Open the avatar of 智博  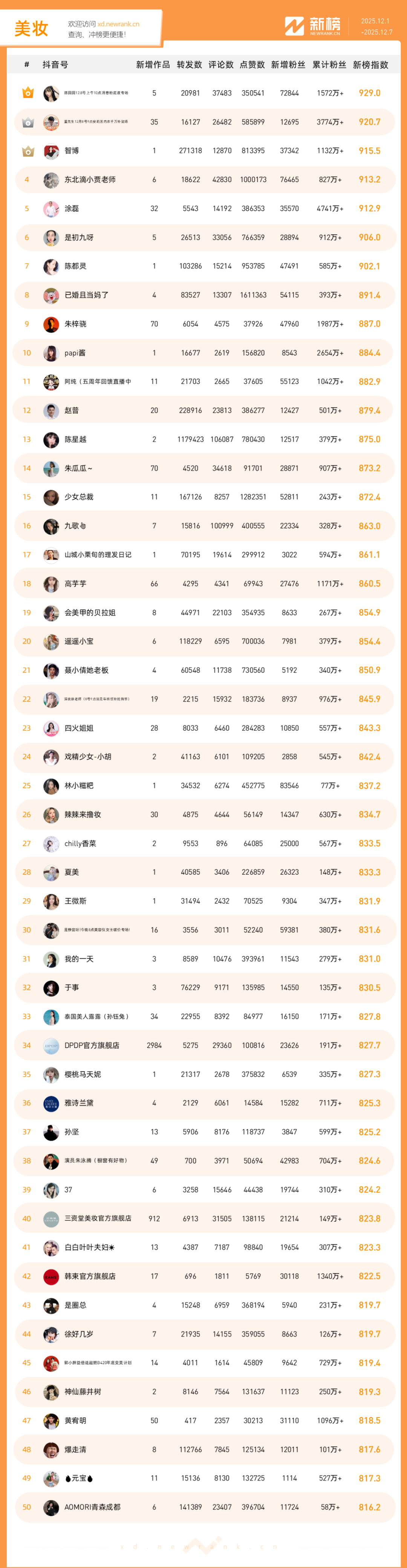tap(51, 151)
